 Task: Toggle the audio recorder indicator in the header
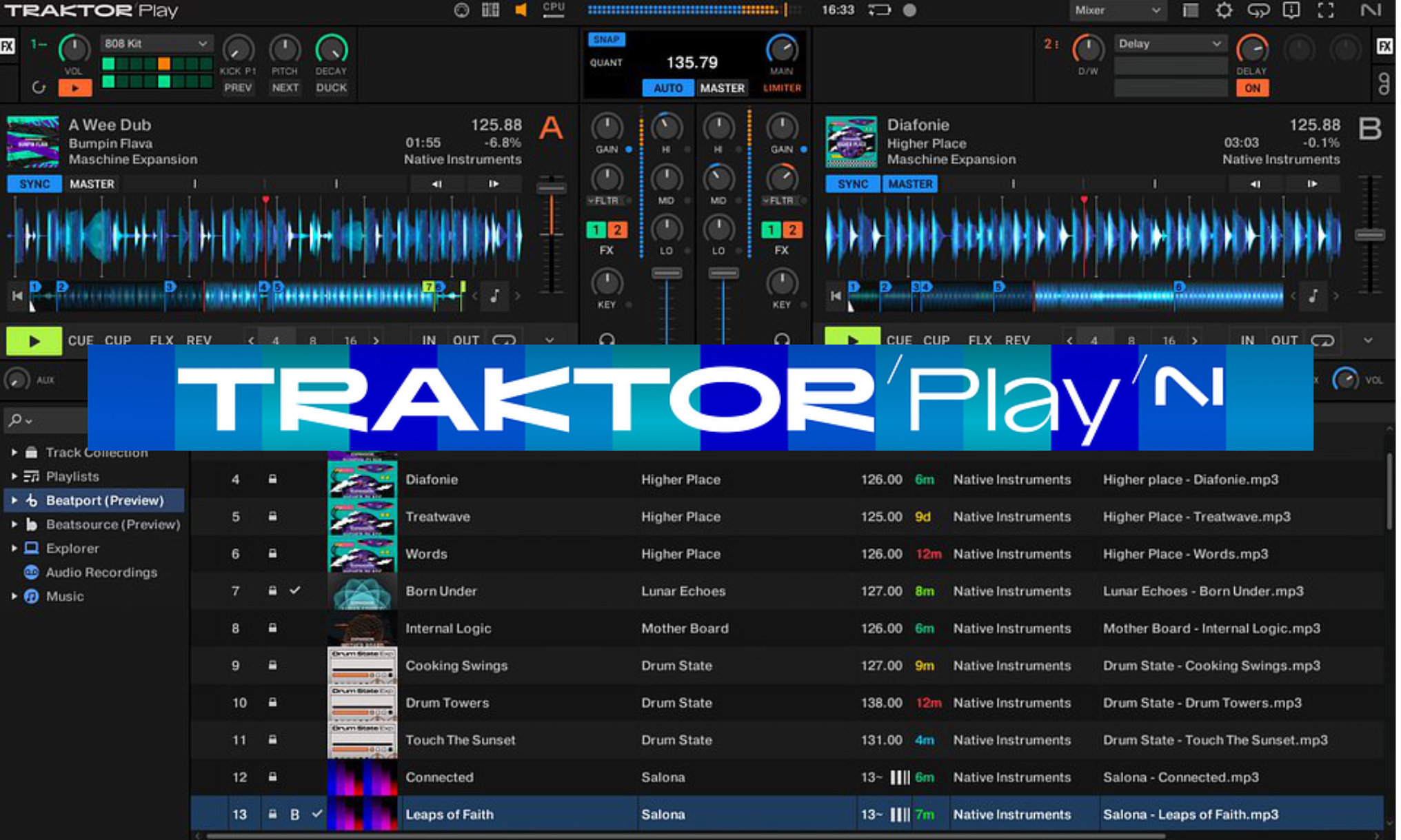[x=909, y=10]
